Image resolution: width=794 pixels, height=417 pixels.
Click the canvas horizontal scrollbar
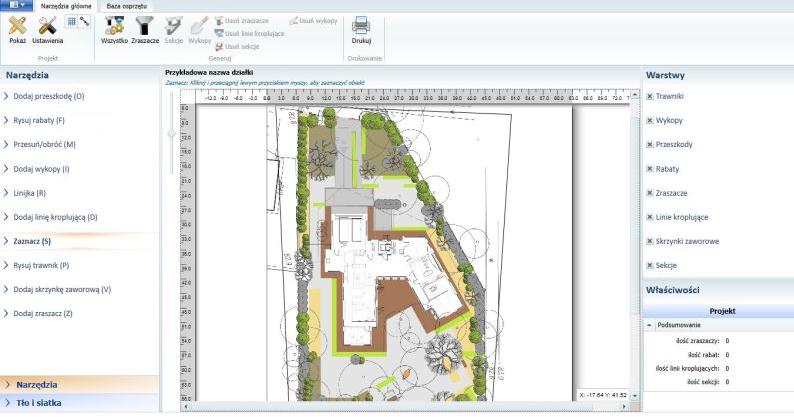click(x=406, y=406)
